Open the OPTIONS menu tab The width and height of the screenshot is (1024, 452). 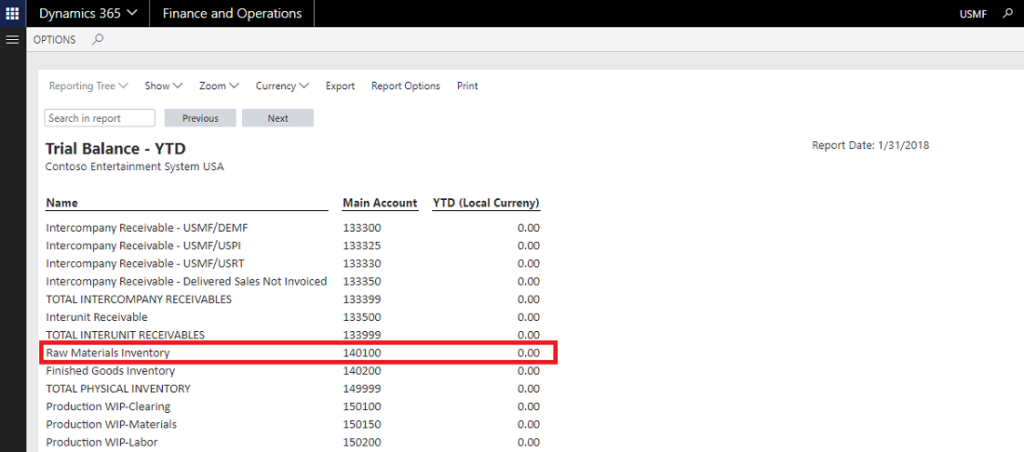[x=54, y=40]
